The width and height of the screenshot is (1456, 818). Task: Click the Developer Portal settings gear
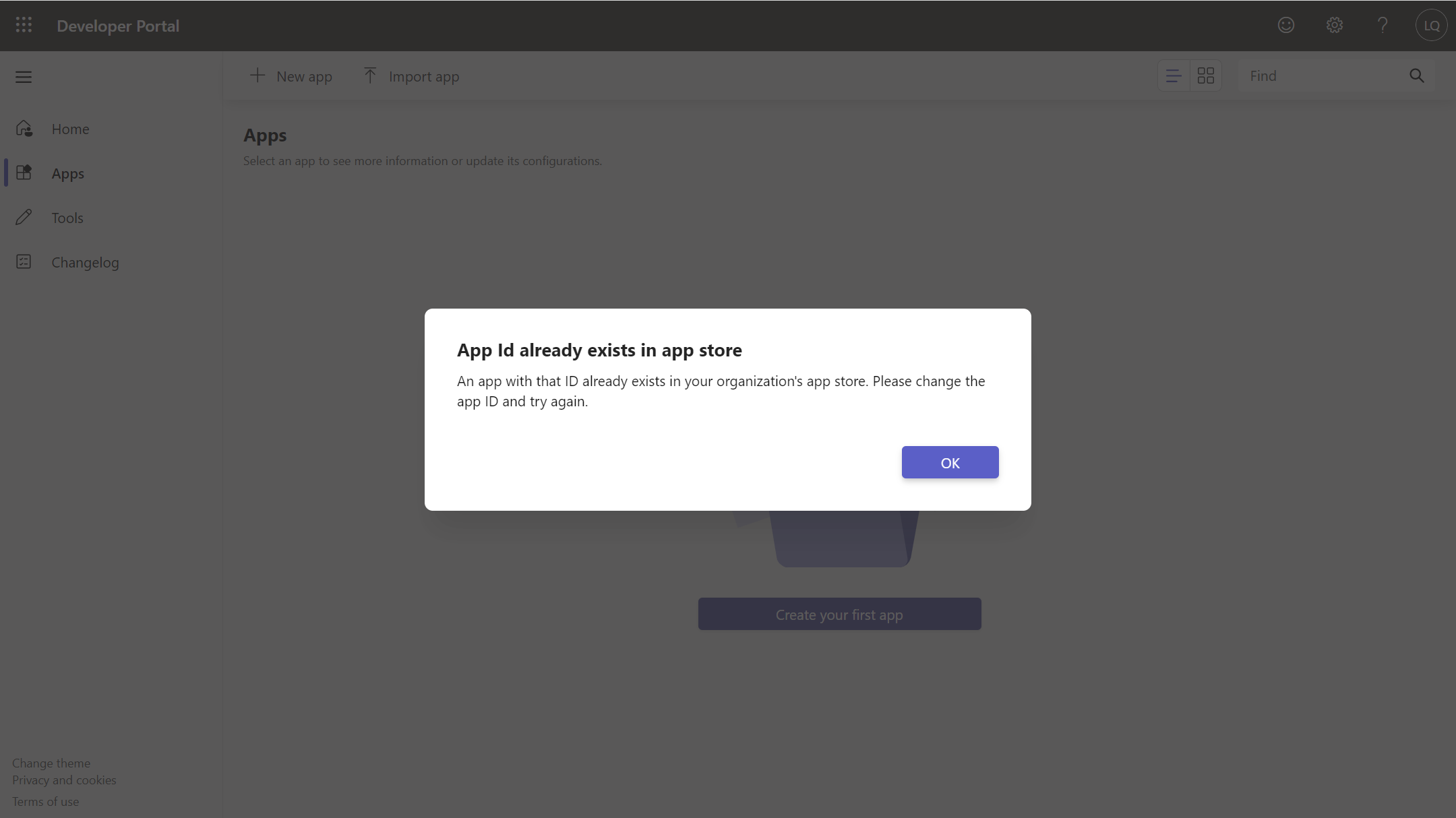[1335, 25]
